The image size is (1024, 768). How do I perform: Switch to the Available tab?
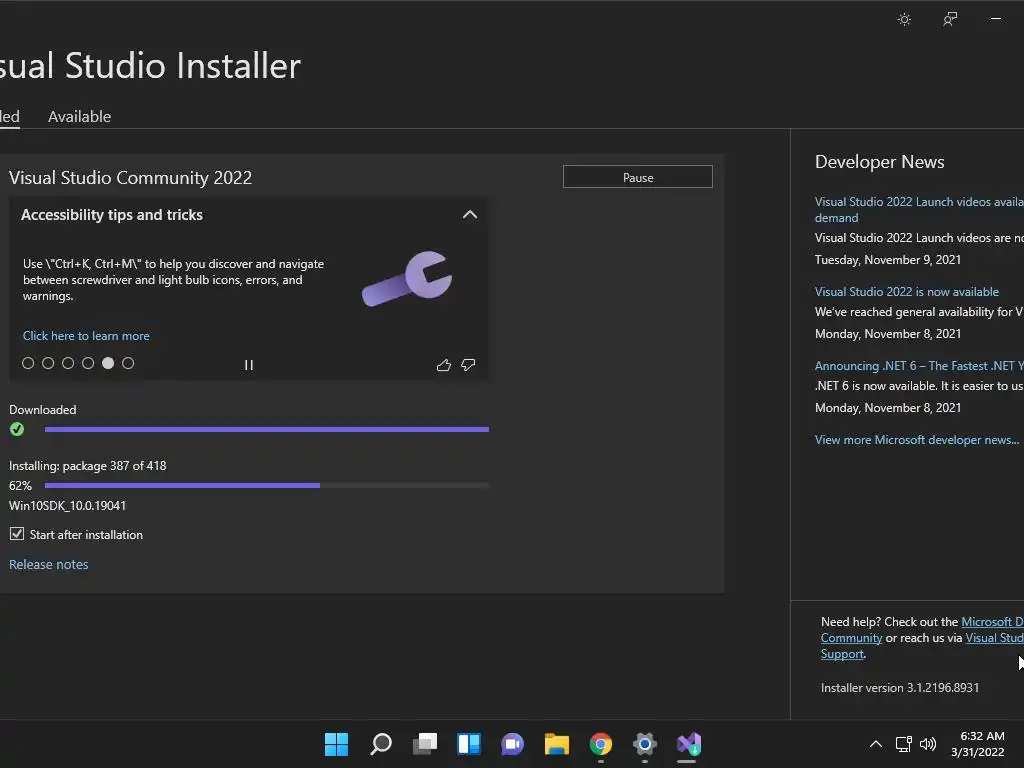(x=80, y=116)
